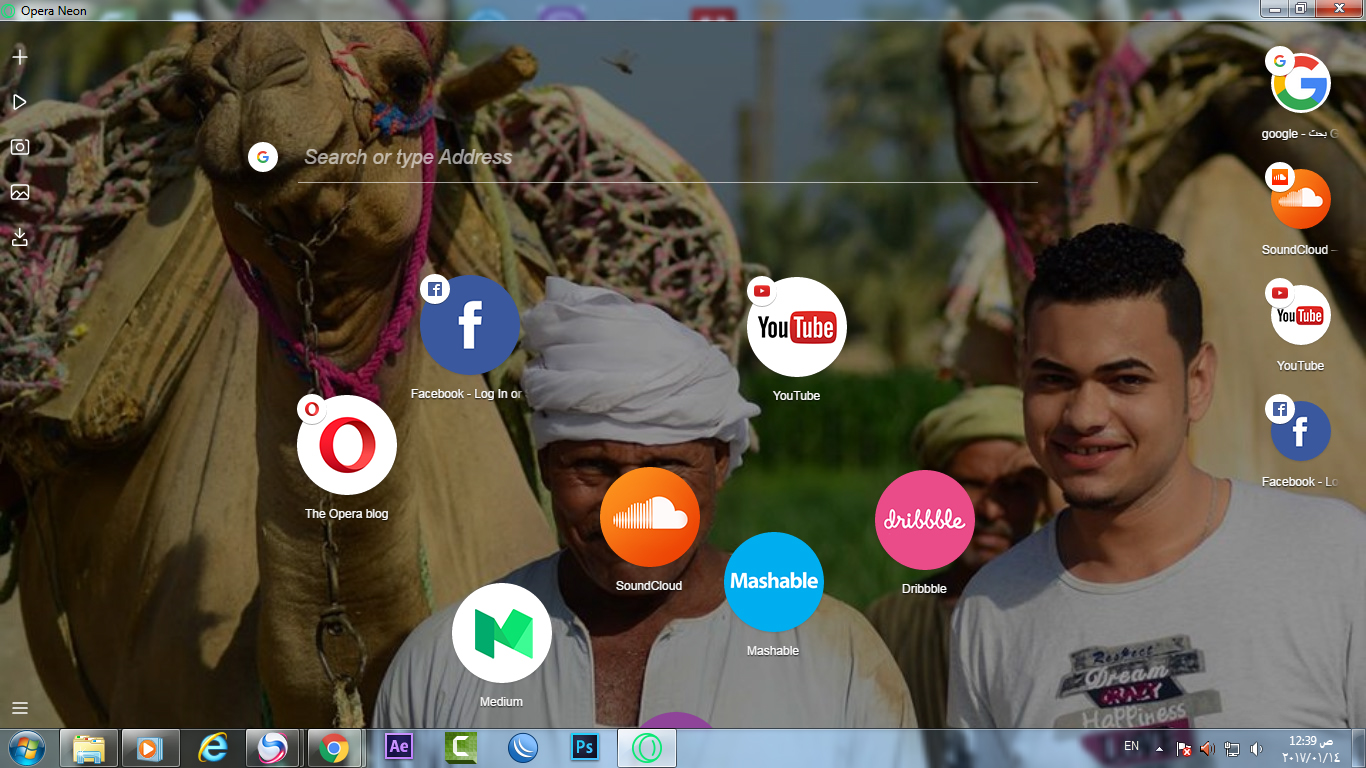Open the hamburger menu at bottom left
Viewport: 1366px width, 768px height.
pyautogui.click(x=19, y=708)
